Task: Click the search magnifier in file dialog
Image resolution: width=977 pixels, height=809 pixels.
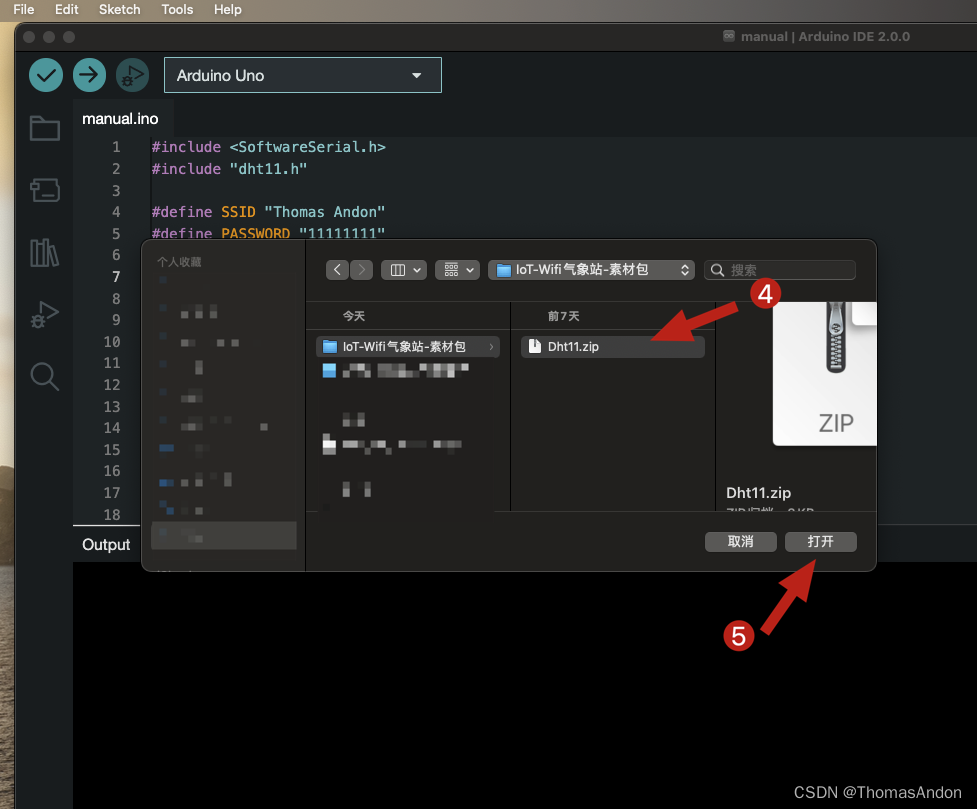Action: 717,270
